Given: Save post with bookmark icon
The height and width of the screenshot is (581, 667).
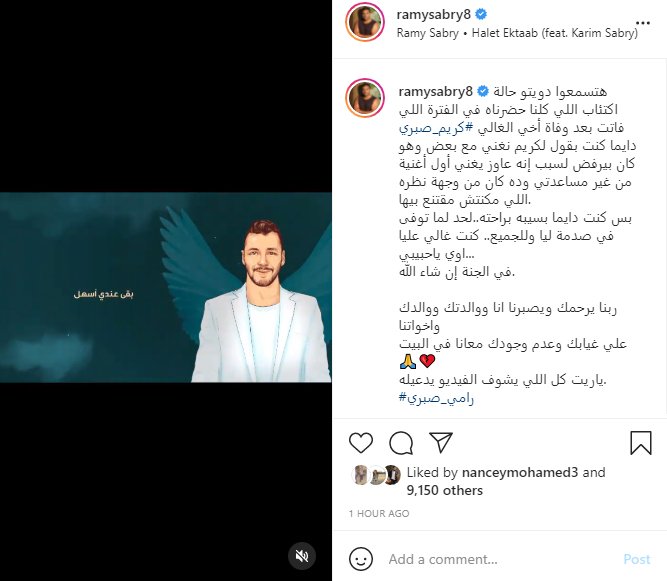Looking at the screenshot, I should coord(641,443).
